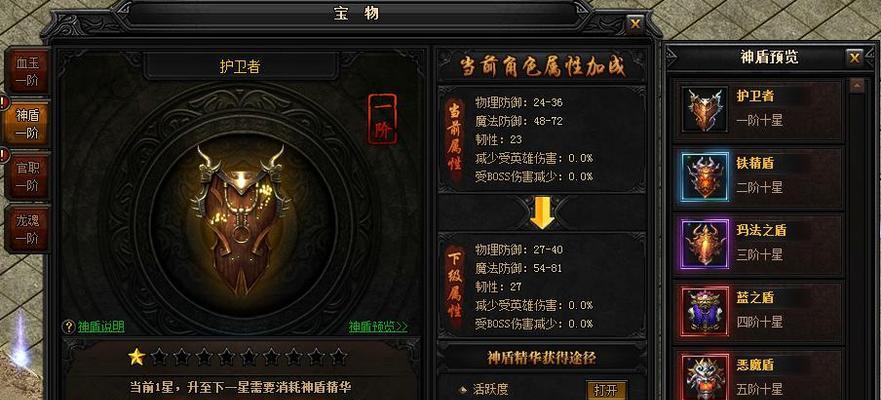Select the 铁精盾 shield icon
The width and height of the screenshot is (881, 400).
705,176
